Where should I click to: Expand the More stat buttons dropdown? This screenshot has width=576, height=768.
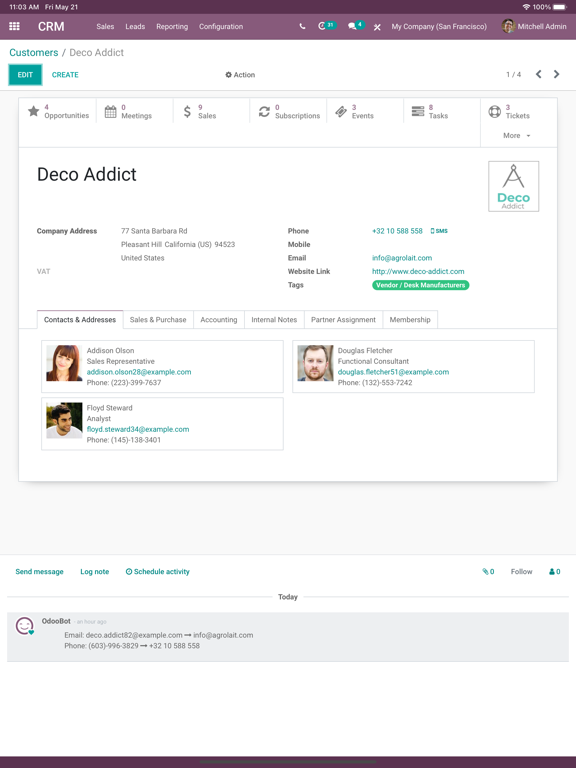point(517,136)
